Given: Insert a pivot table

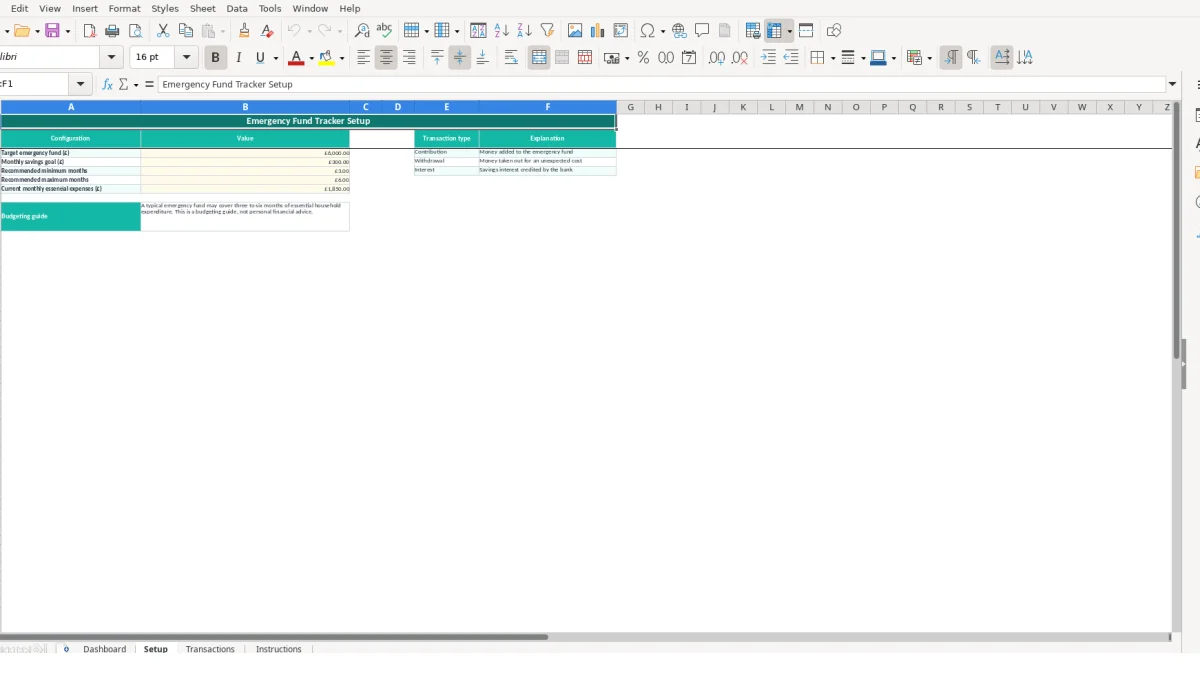Looking at the screenshot, I should click(621, 31).
